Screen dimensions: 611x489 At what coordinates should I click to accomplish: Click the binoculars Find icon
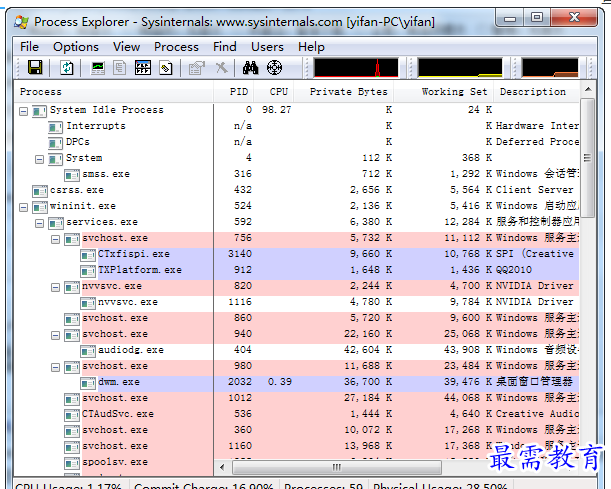[250, 68]
